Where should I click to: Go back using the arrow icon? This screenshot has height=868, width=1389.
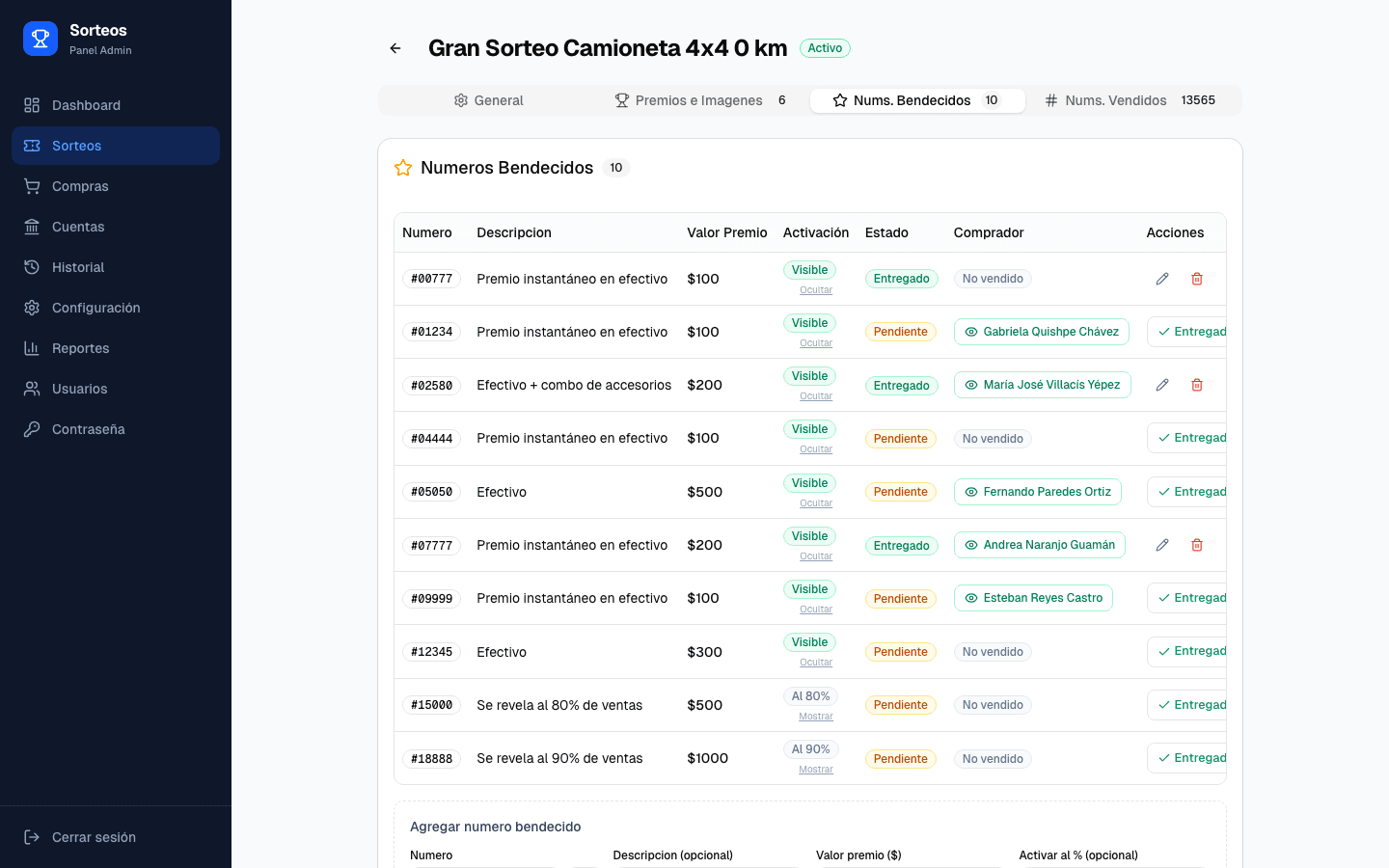click(395, 48)
